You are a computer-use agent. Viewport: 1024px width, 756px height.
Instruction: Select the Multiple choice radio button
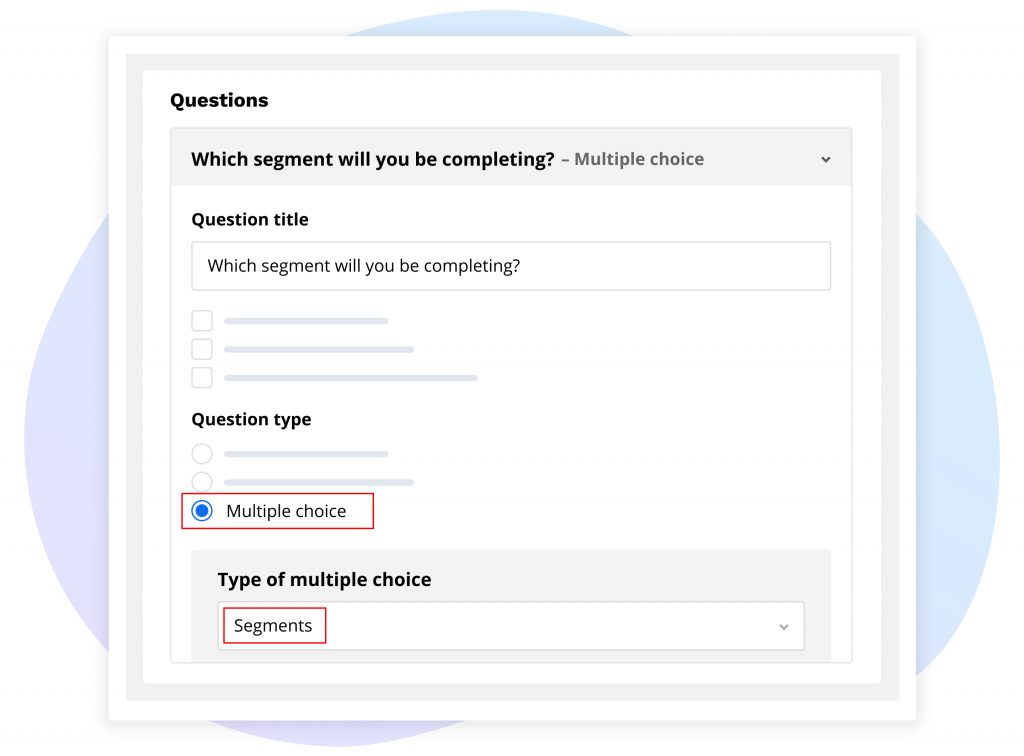(202, 511)
